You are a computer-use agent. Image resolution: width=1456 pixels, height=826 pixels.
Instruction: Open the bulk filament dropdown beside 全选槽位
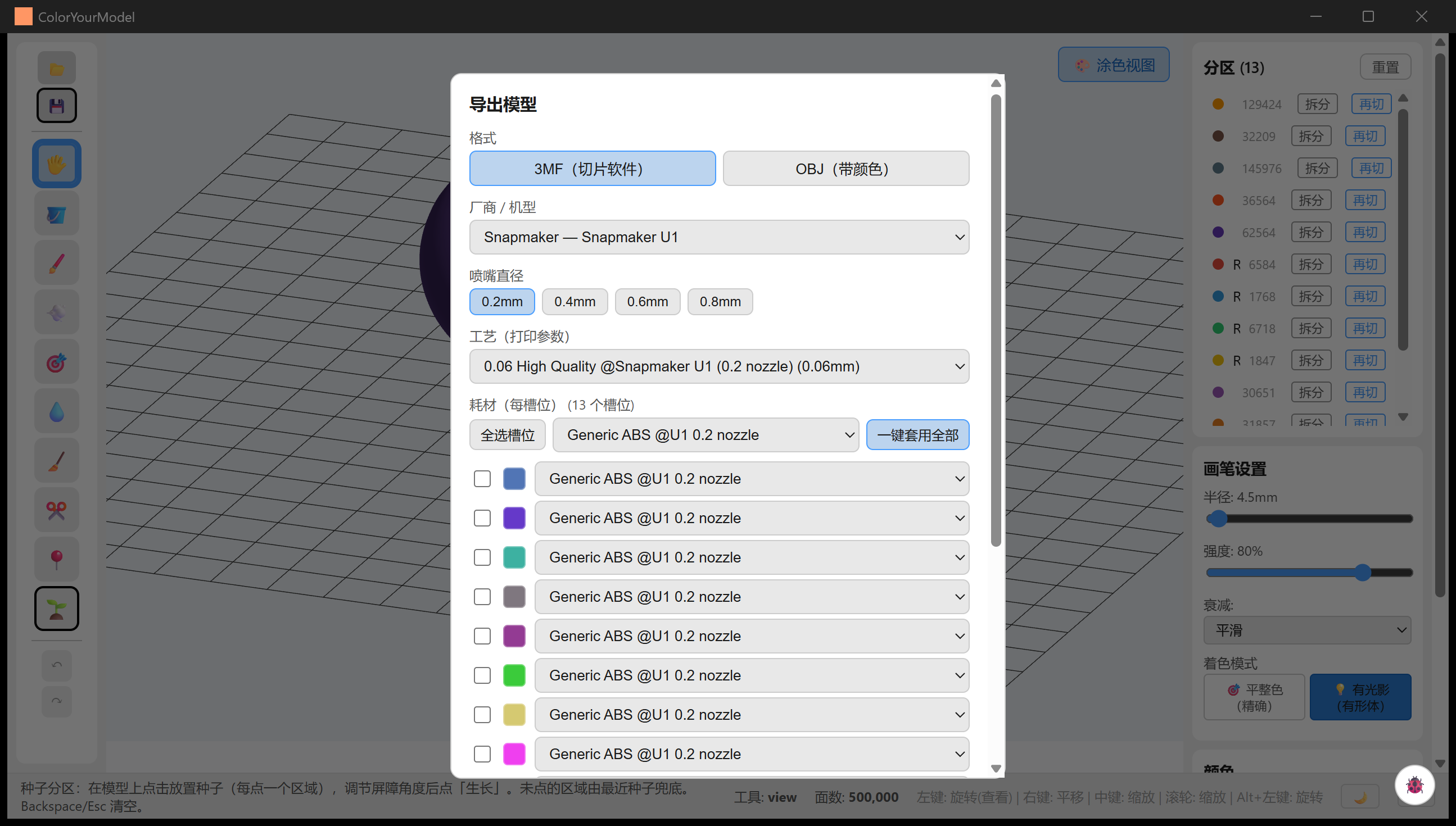(706, 435)
